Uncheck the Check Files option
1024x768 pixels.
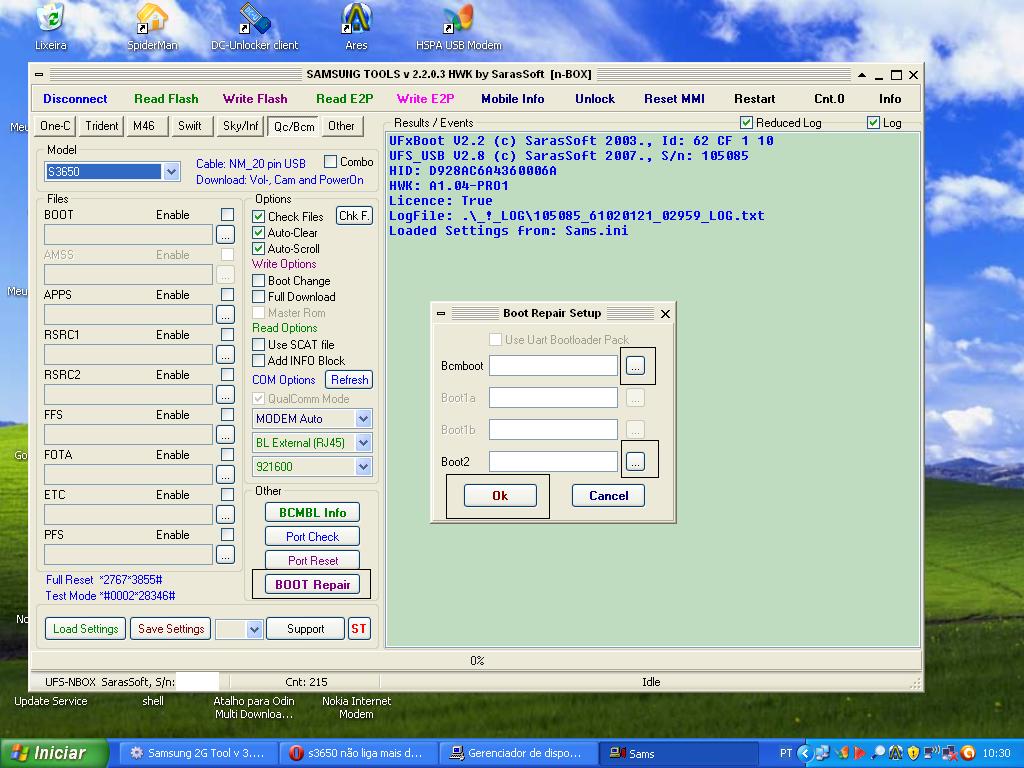[x=259, y=216]
